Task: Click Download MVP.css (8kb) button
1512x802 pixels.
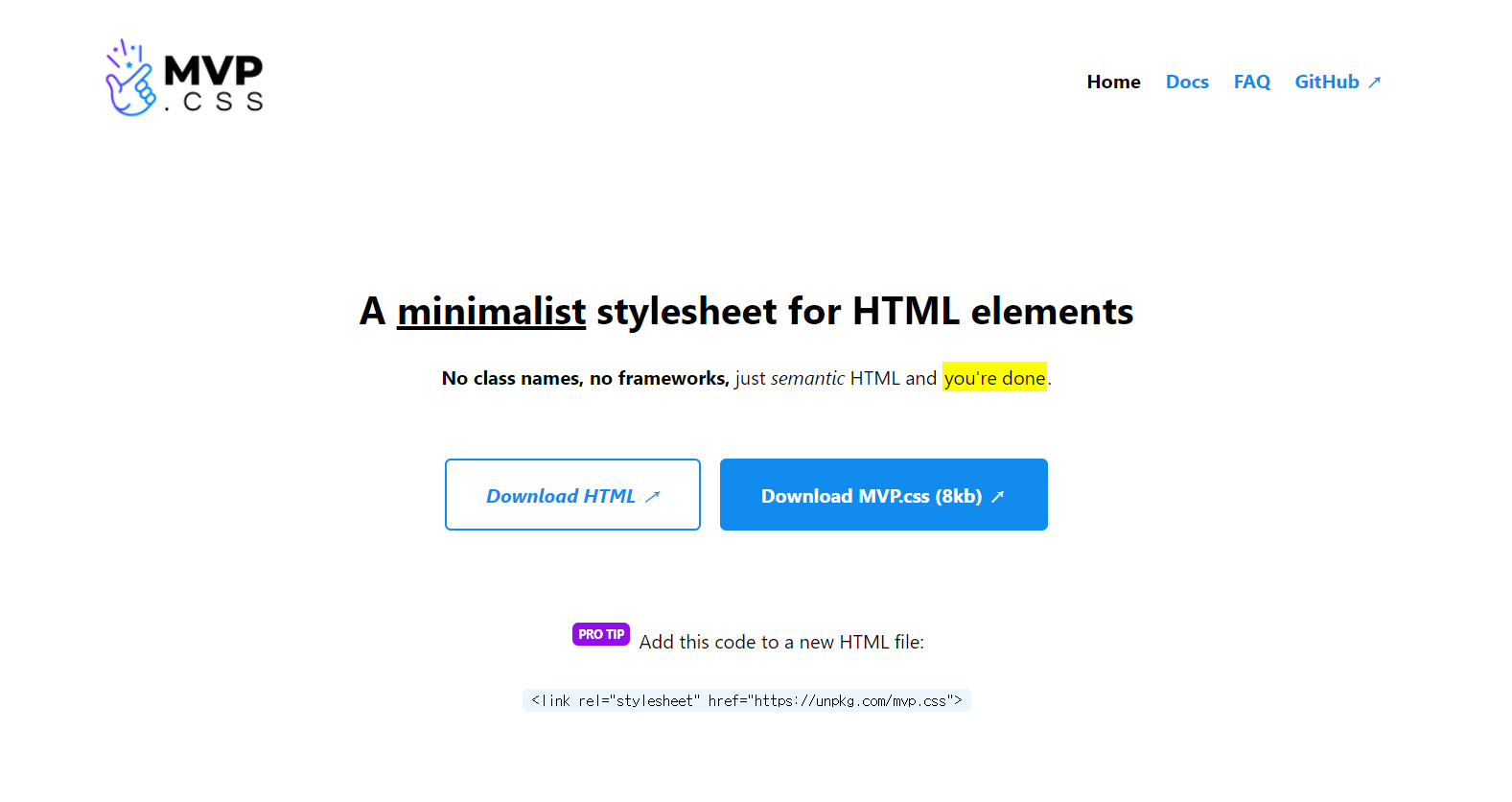Action: 883,495
